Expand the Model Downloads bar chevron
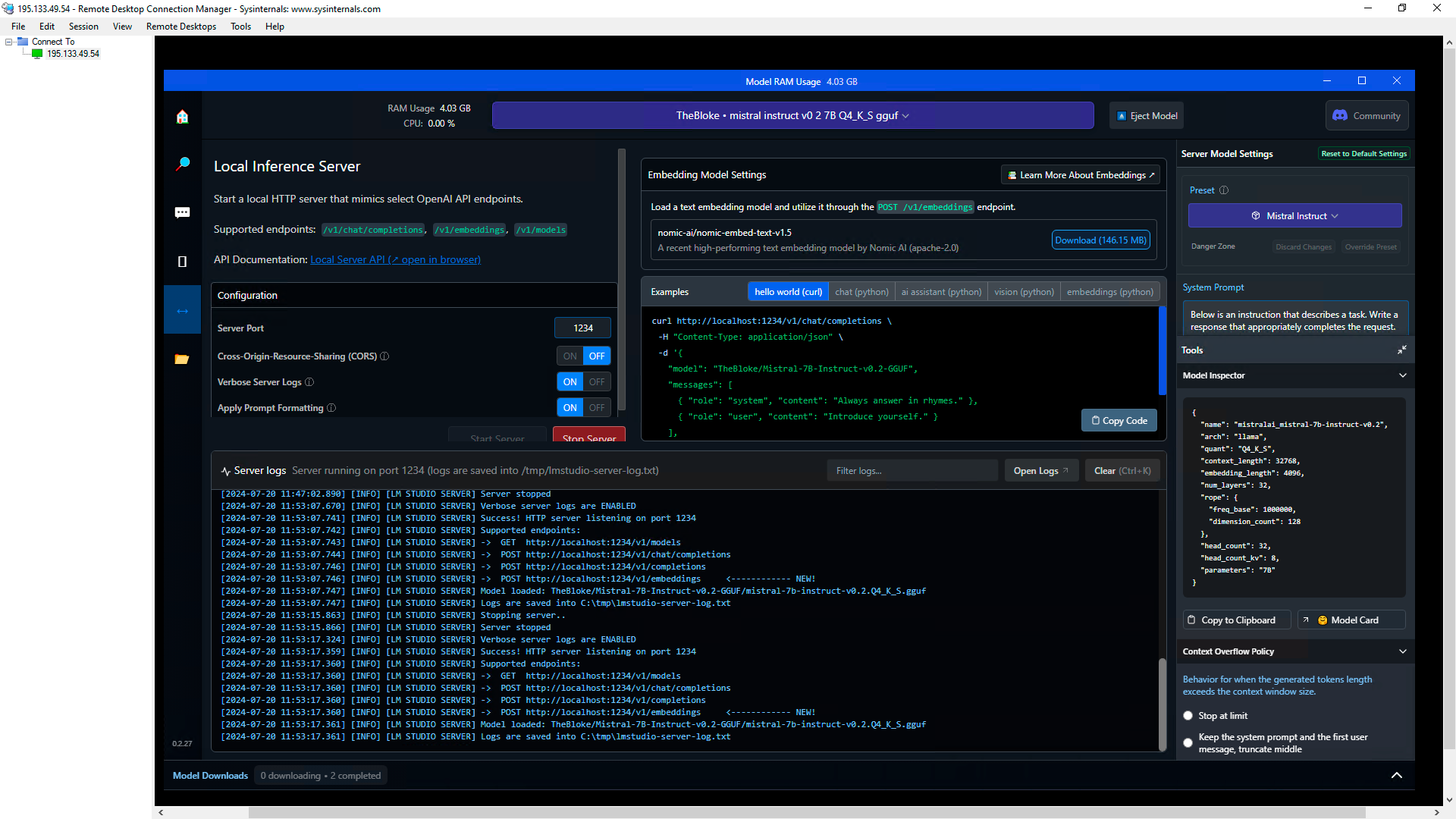The width and height of the screenshot is (1456, 819). pyautogui.click(x=1396, y=775)
